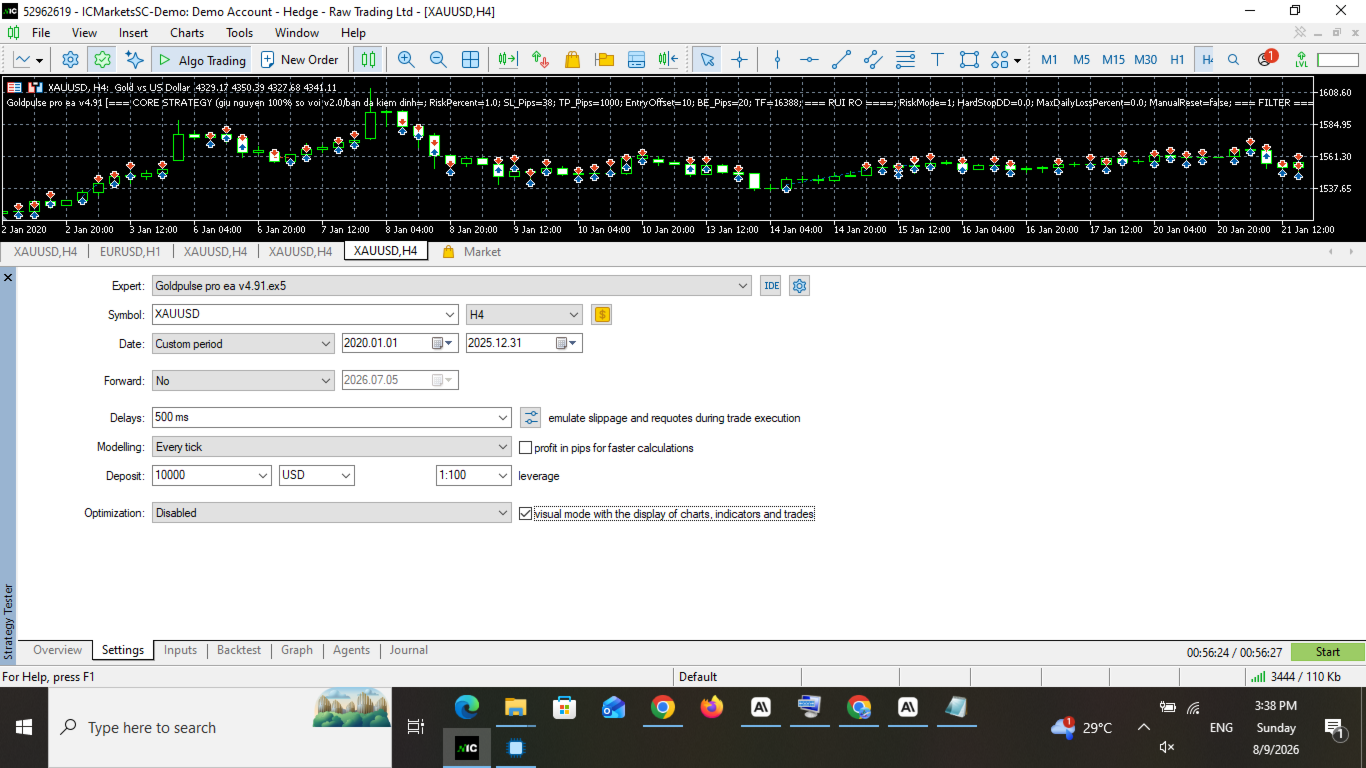This screenshot has height=768, width=1366.
Task: Toggle chart shift icon
Action: (669, 59)
